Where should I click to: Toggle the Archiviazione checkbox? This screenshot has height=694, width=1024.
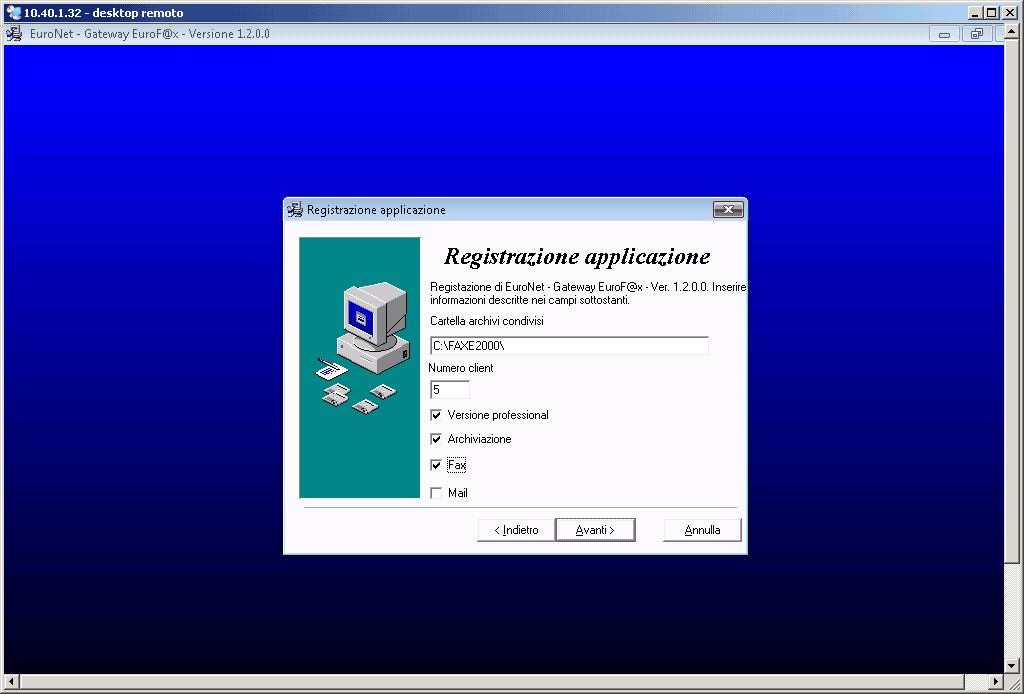click(436, 439)
